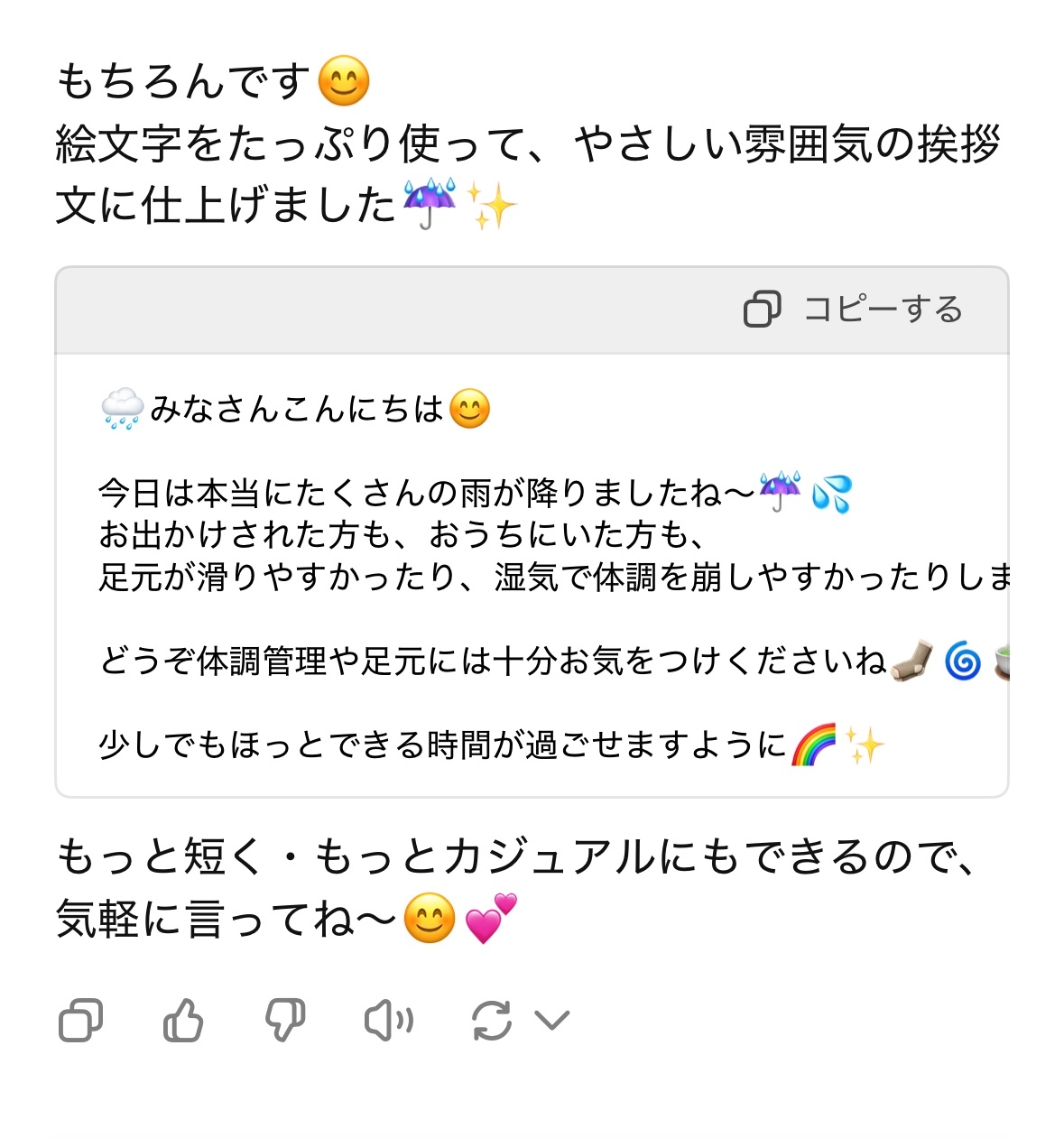Copy the whole response with bottom copy icon

tap(81, 1021)
